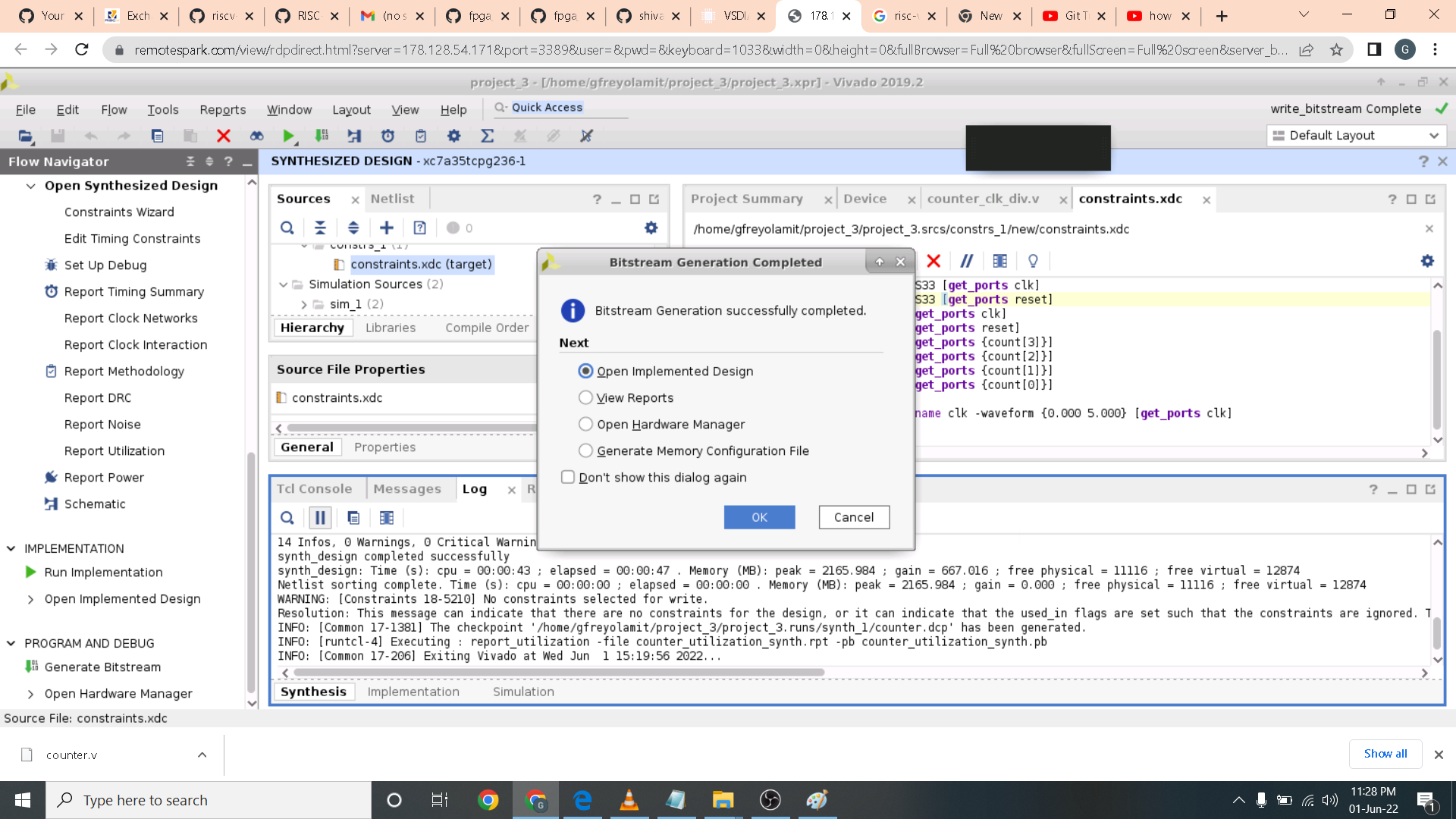Image resolution: width=1456 pixels, height=819 pixels.
Task: Expand the sim_1 tree node
Action: point(304,304)
